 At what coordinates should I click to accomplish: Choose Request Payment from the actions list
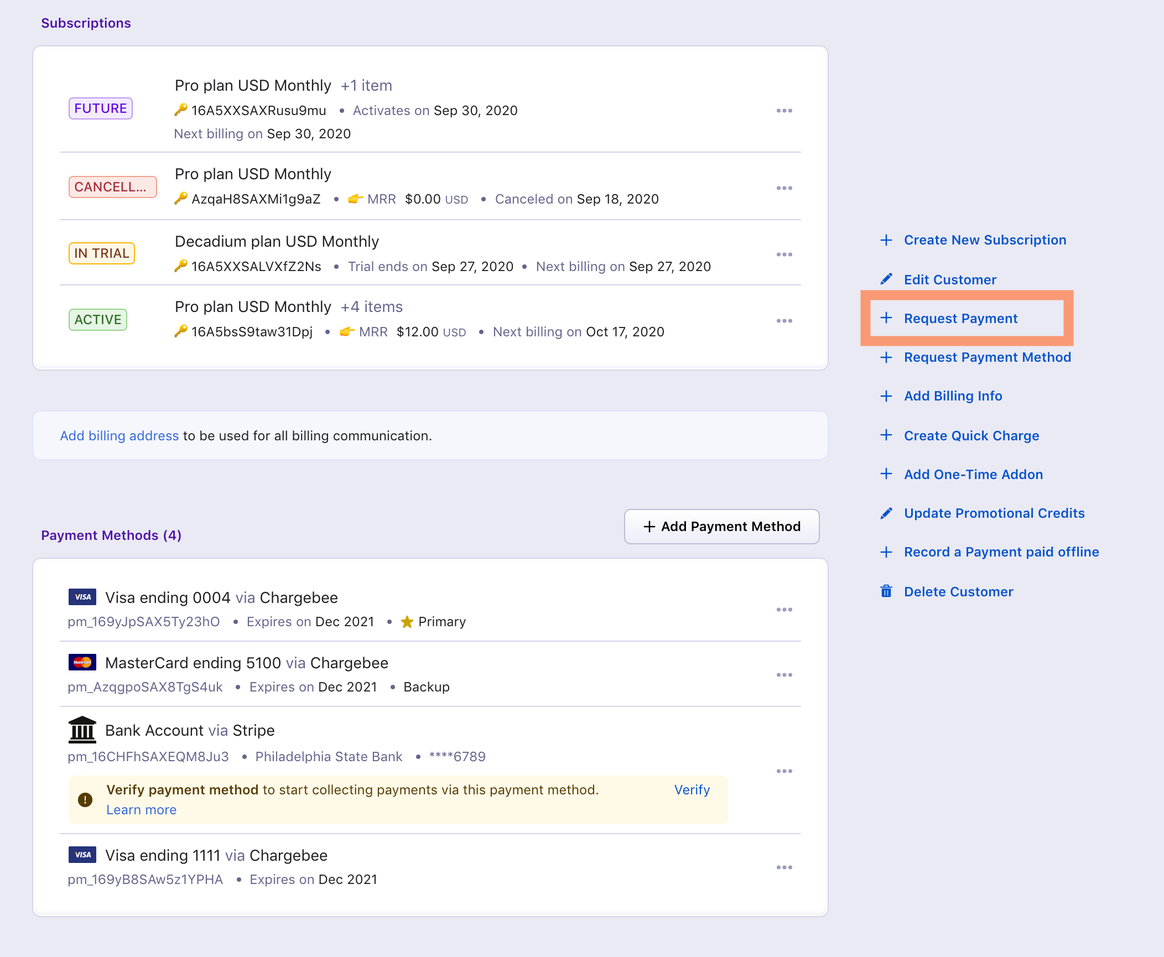[x=960, y=319]
